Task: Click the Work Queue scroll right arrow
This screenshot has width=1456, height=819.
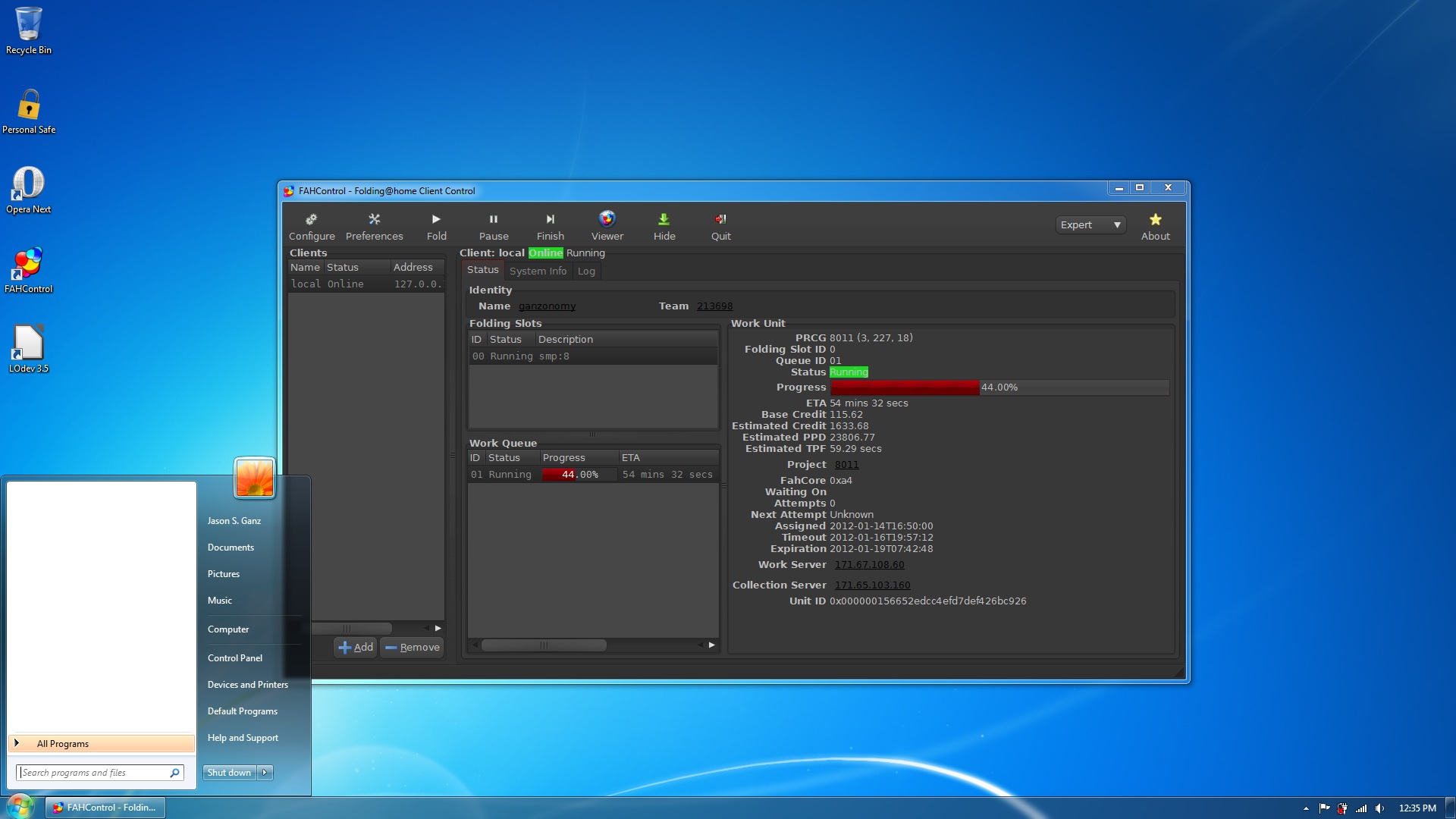Action: coord(711,645)
